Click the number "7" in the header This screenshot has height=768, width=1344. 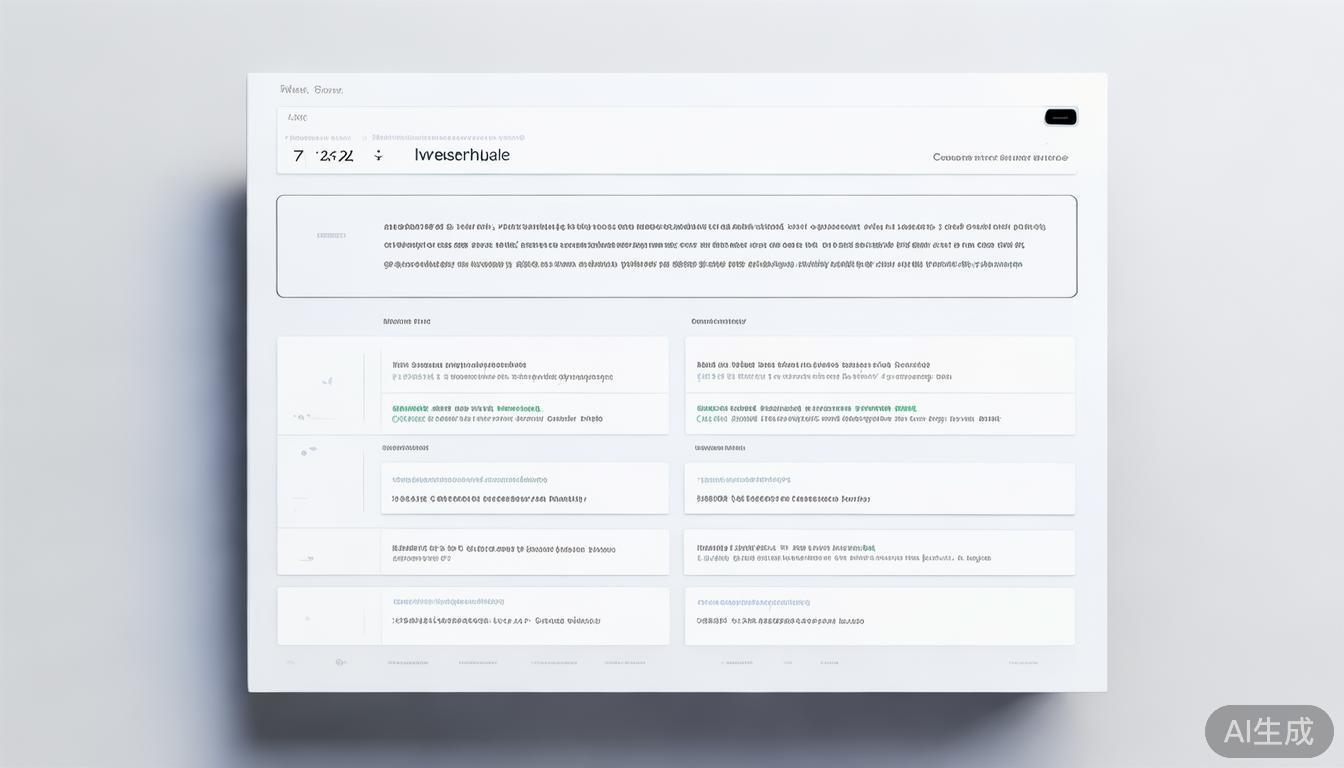click(x=298, y=156)
